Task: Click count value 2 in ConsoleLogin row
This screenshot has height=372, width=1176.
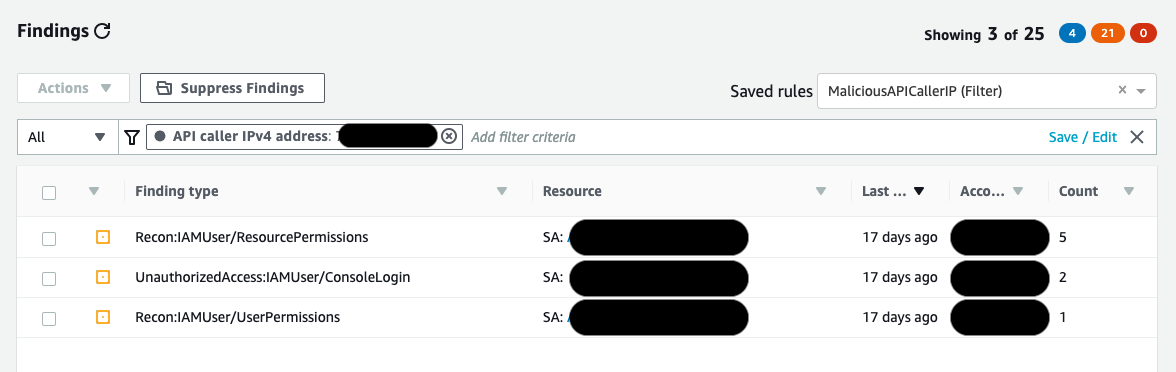Action: click(1063, 278)
